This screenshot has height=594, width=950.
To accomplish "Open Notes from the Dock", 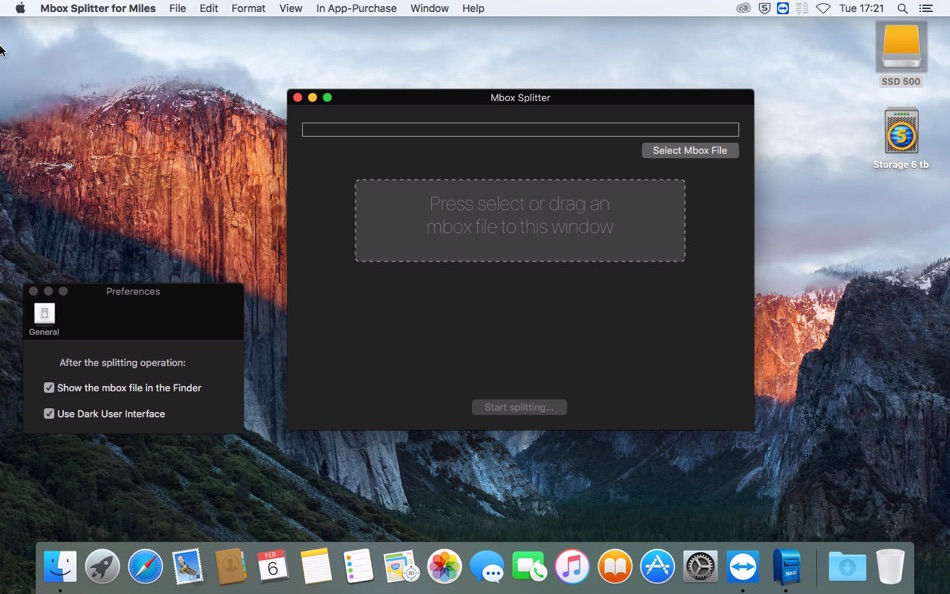I will [316, 566].
